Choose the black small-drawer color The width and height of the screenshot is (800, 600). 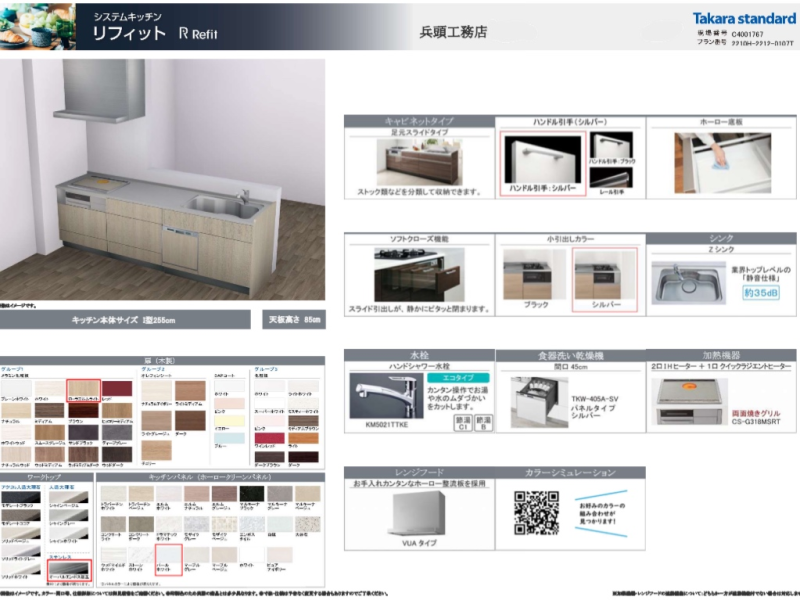click(534, 279)
